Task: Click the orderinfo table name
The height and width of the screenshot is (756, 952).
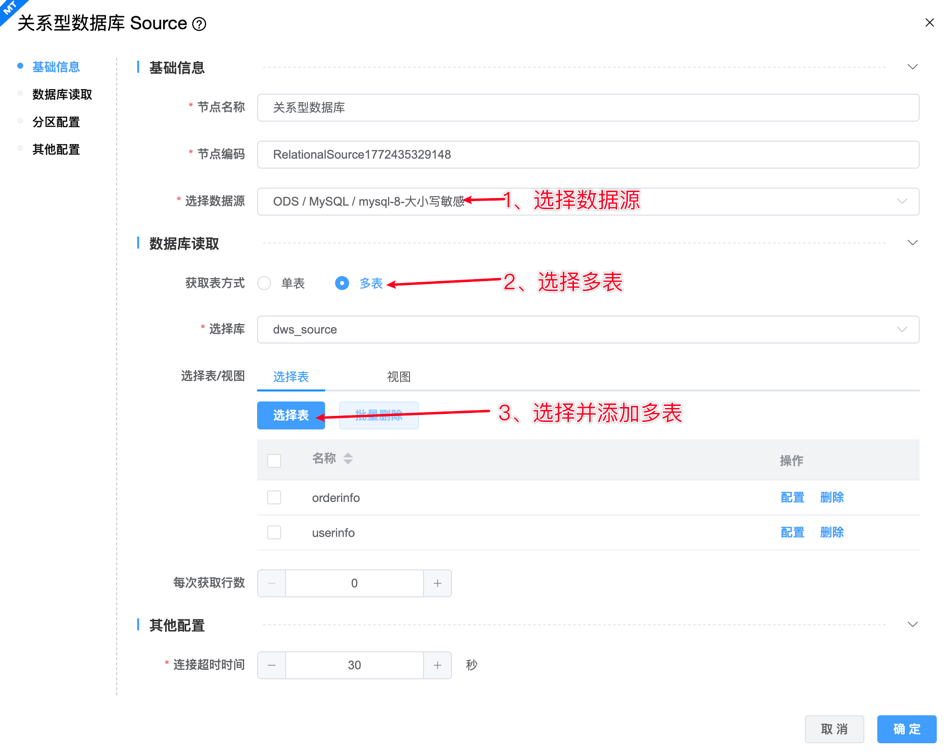Action: click(336, 497)
